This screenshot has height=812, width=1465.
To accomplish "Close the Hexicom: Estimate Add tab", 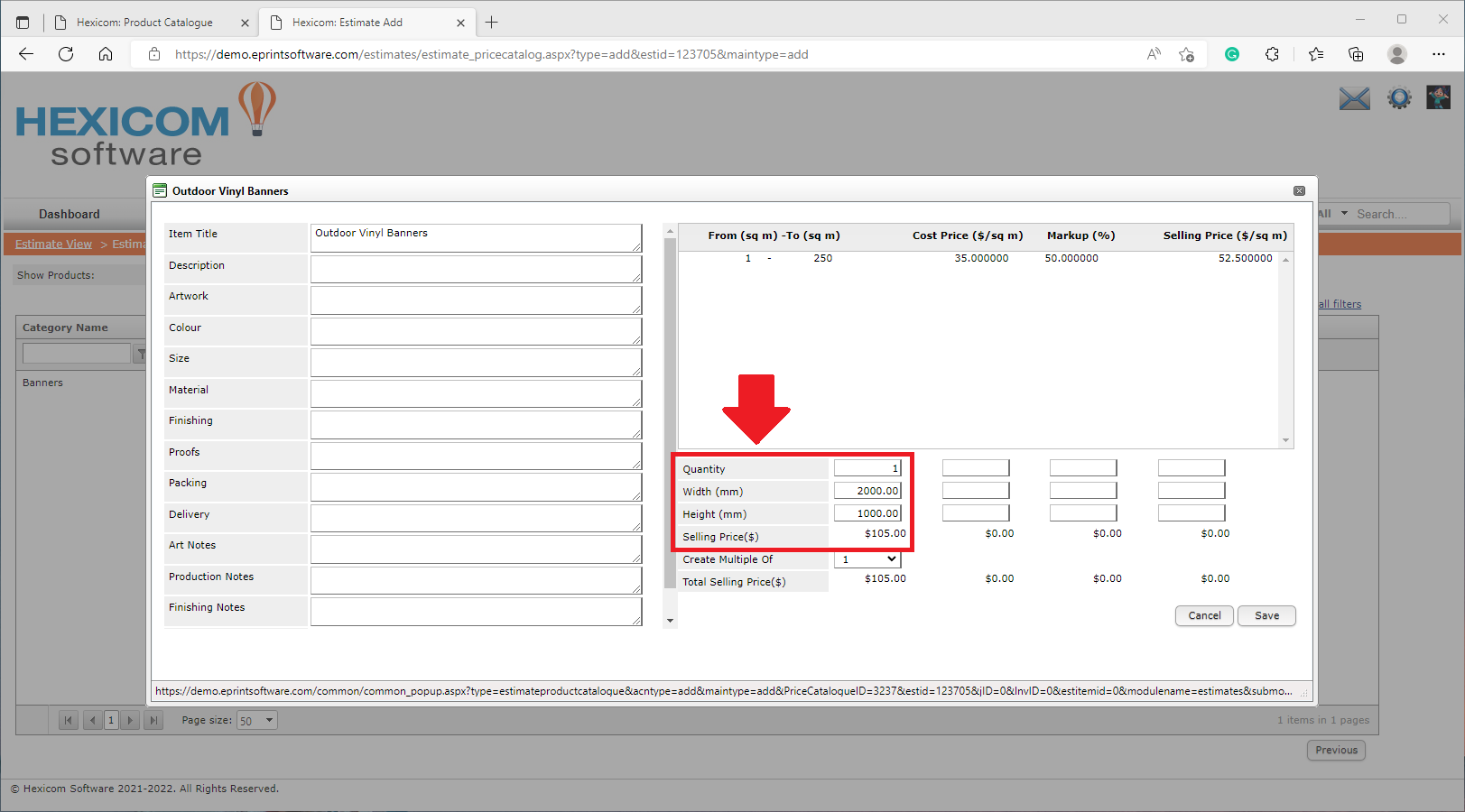I will pyautogui.click(x=461, y=23).
